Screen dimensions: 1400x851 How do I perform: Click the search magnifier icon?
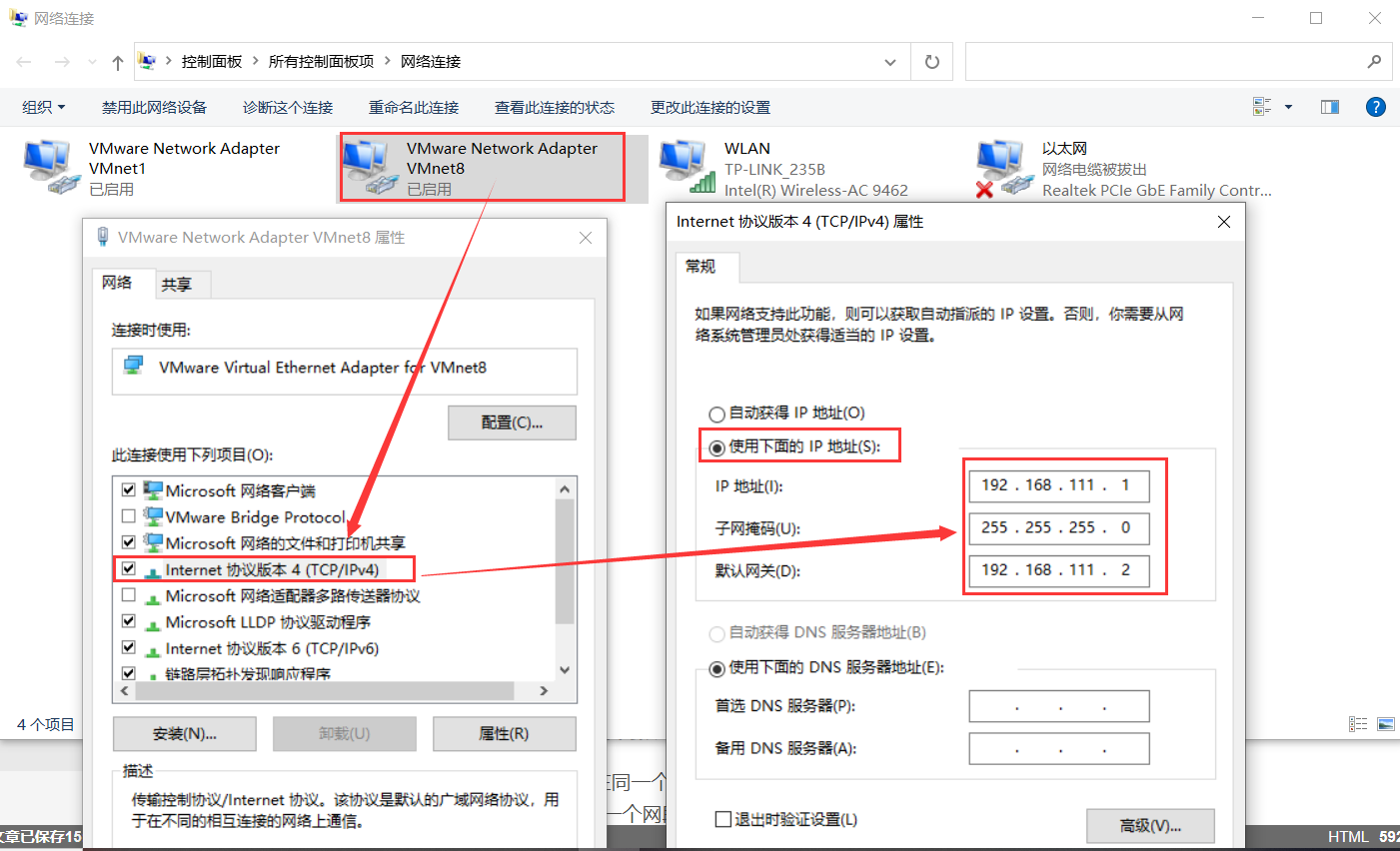point(1375,61)
